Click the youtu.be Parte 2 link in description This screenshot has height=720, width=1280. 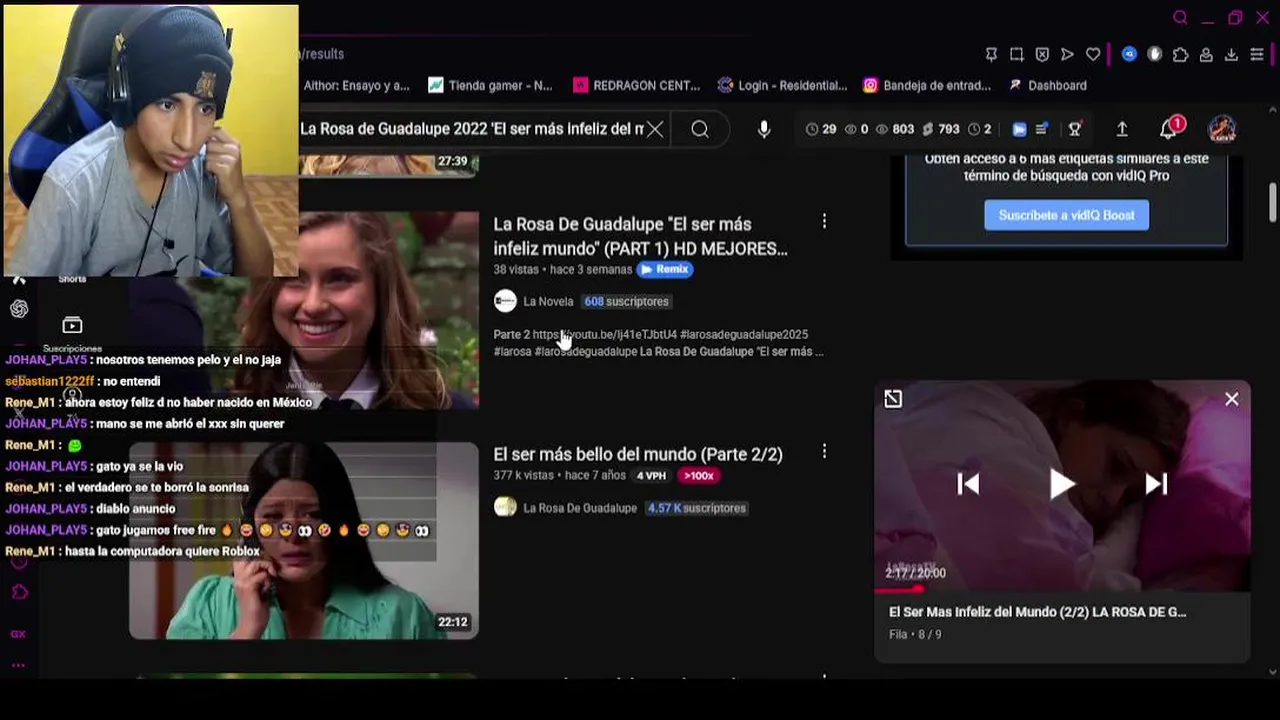[604, 334]
